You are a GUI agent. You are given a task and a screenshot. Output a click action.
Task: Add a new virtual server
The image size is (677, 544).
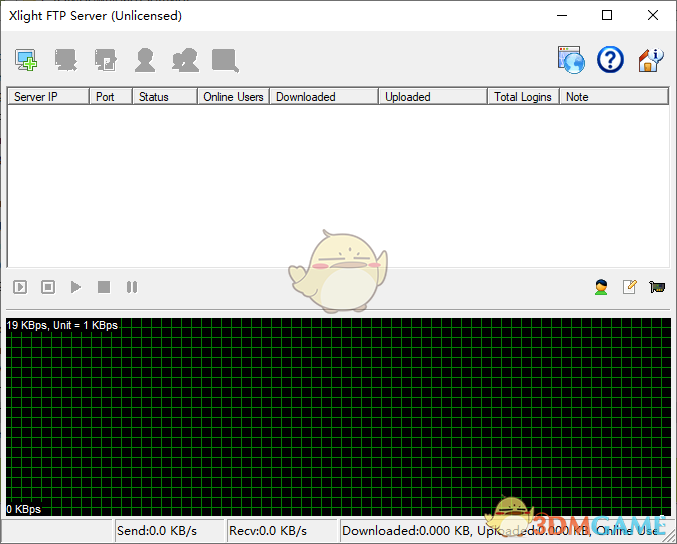(26, 60)
